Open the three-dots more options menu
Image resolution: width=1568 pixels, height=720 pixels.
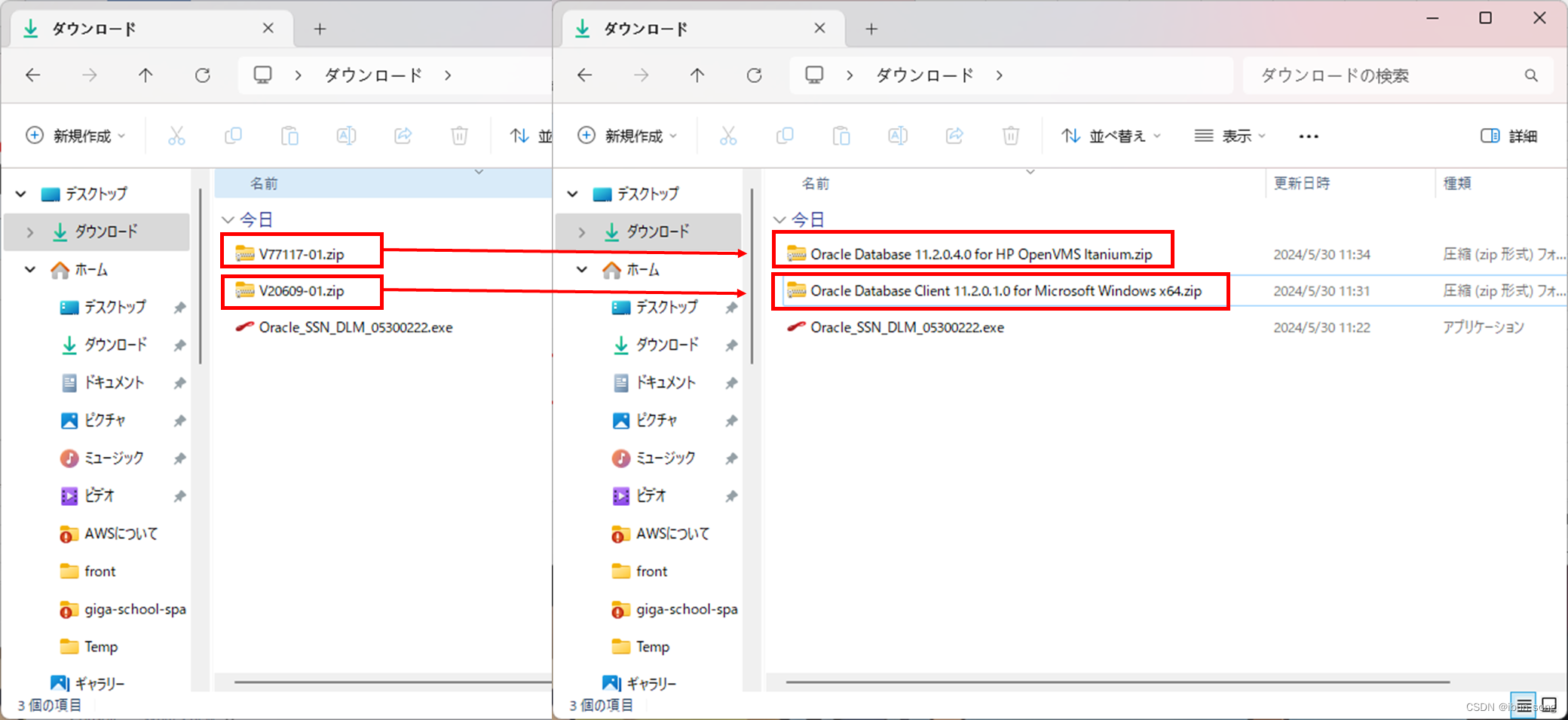point(1309,136)
